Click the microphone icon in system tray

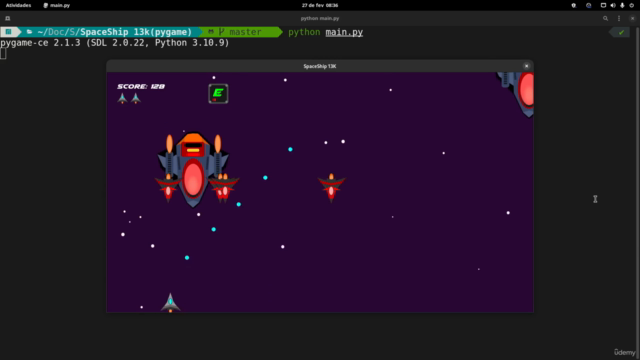(x=622, y=5)
